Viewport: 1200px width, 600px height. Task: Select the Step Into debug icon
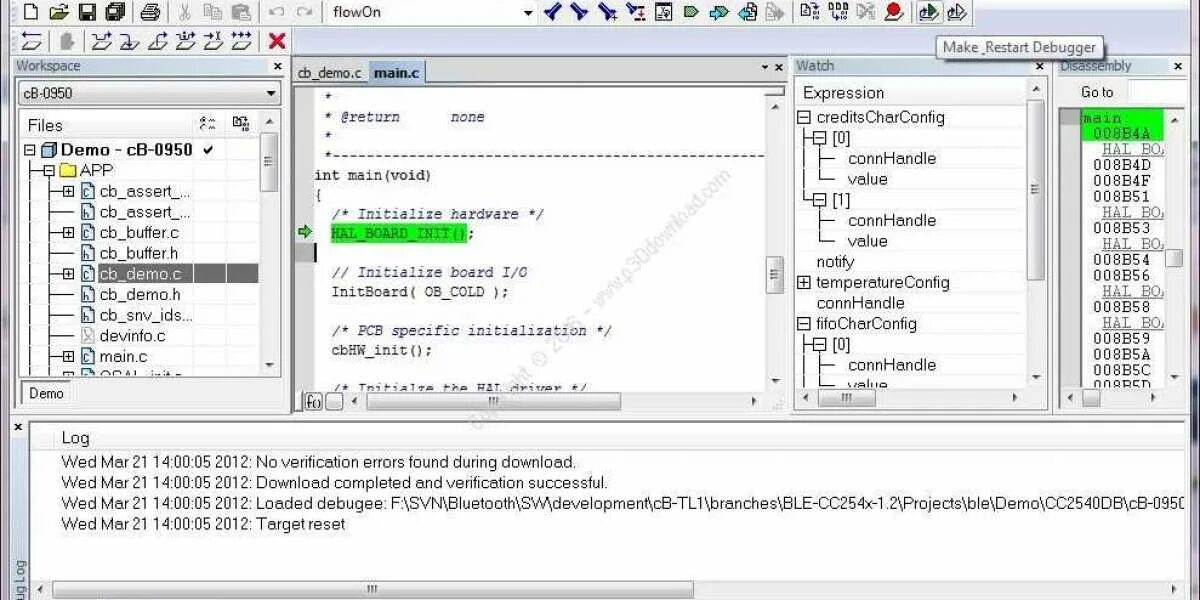coord(130,41)
